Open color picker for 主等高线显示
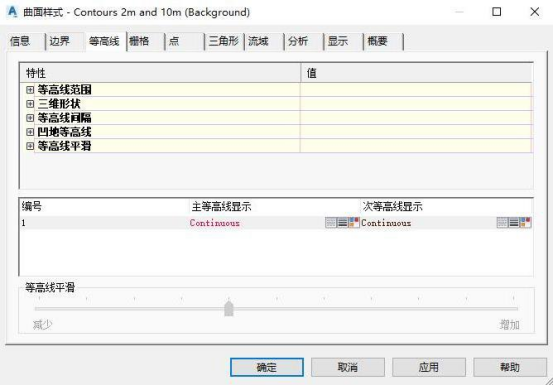This screenshot has width=554, height=385. (x=354, y=223)
